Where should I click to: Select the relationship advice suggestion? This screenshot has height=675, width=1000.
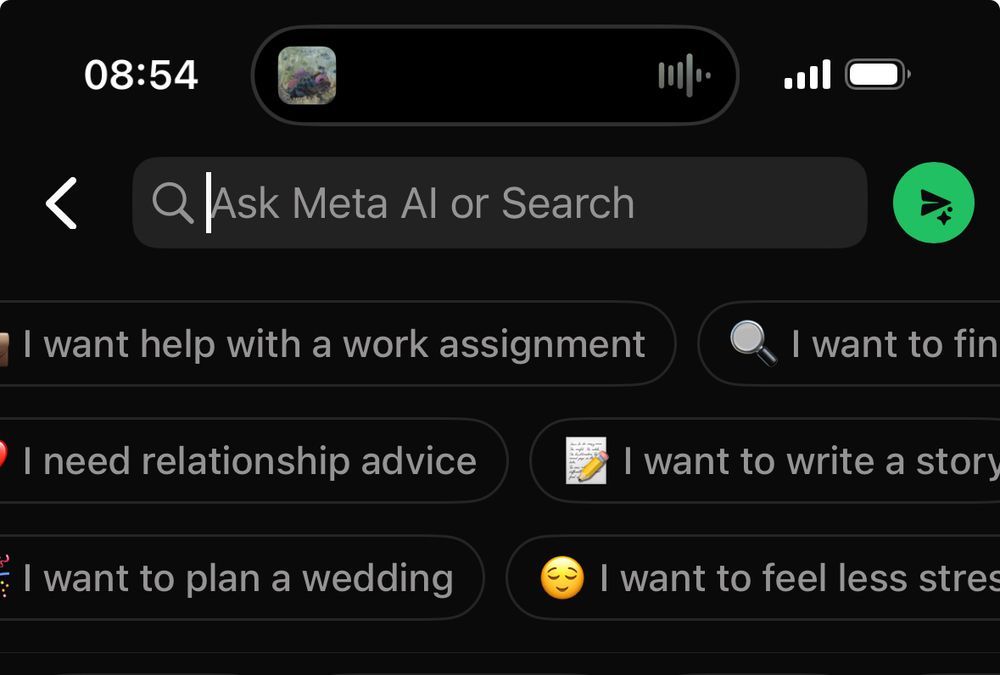[x=250, y=460]
